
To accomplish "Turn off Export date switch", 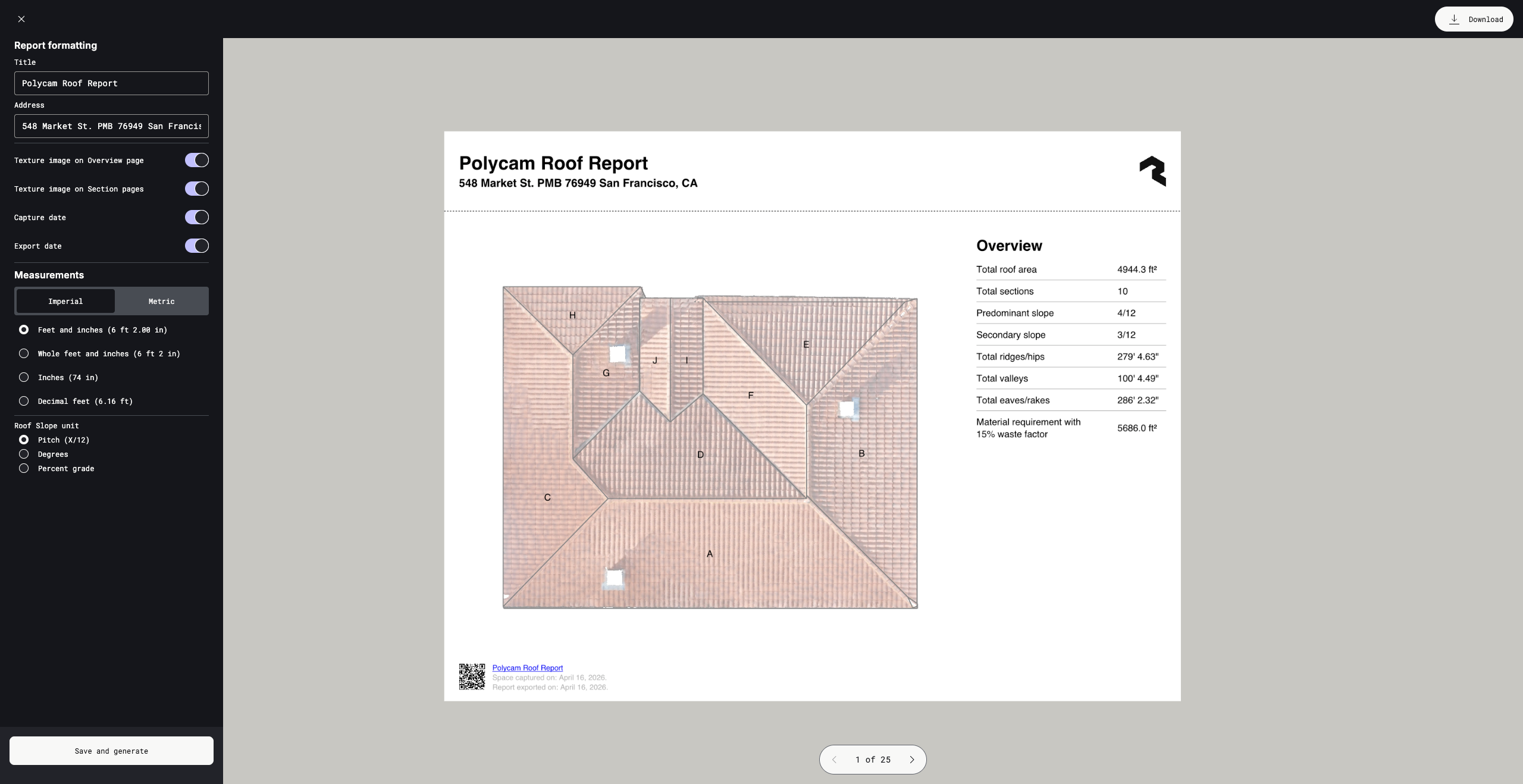I will pyautogui.click(x=196, y=246).
